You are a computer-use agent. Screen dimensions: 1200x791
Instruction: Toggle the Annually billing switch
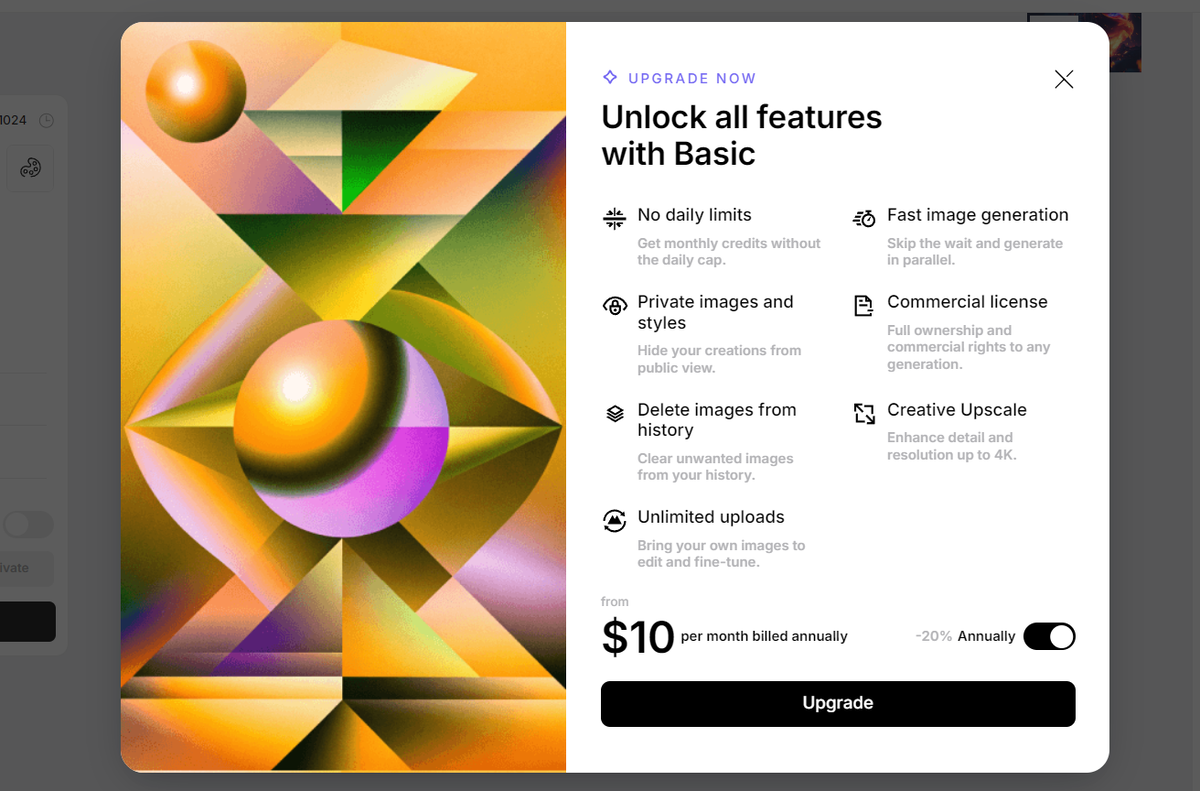1049,636
